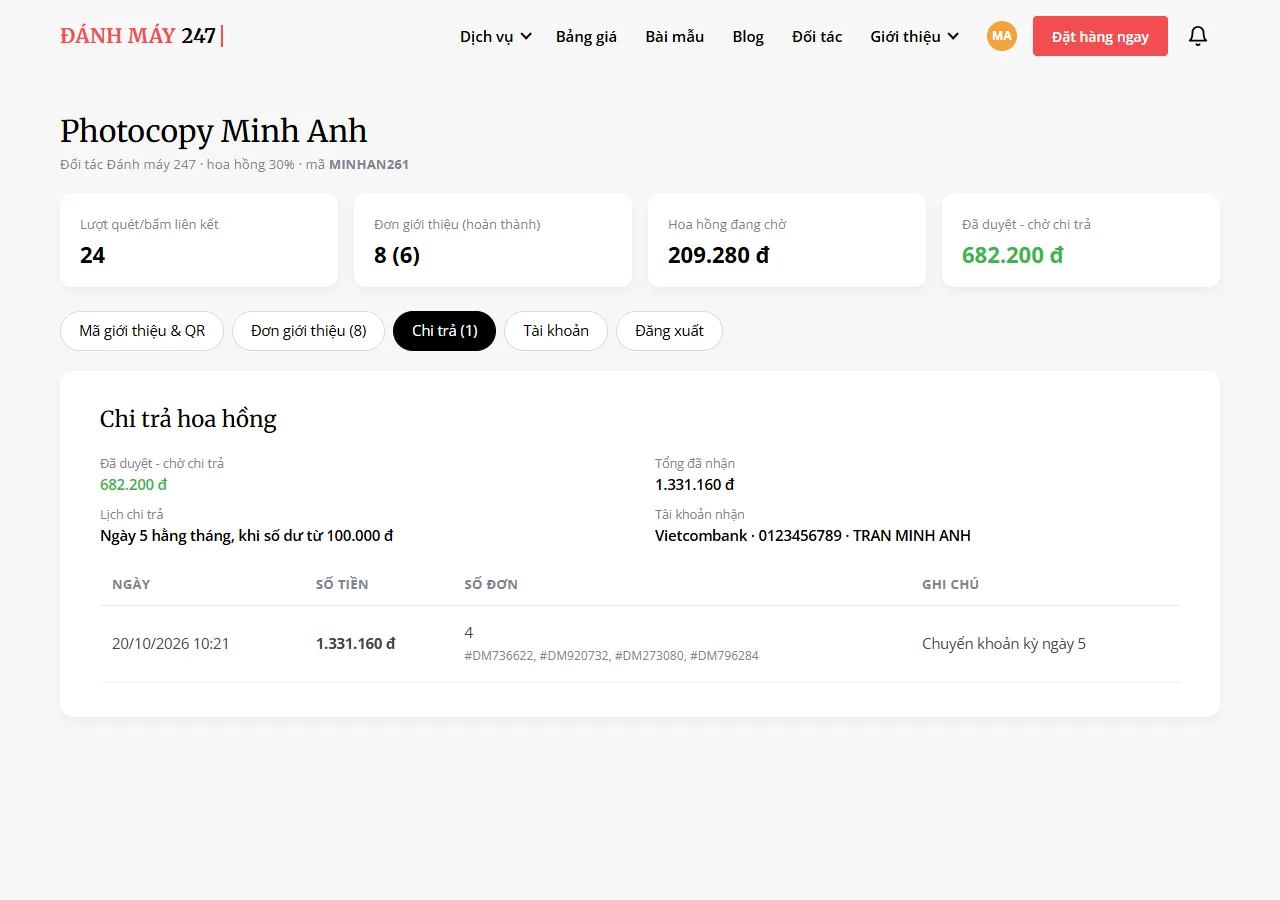Expand the Dịch vụ dropdown menu
Screen dimensions: 1280x900
(x=496, y=36)
